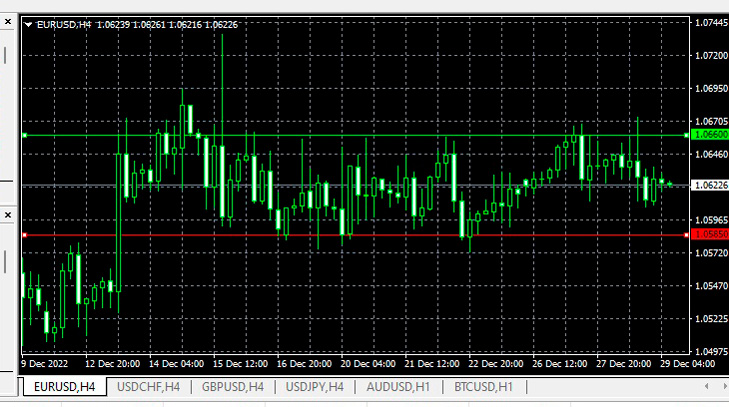The width and height of the screenshot is (729, 407).
Task: Click the green line's right-end handle
Action: (687, 134)
